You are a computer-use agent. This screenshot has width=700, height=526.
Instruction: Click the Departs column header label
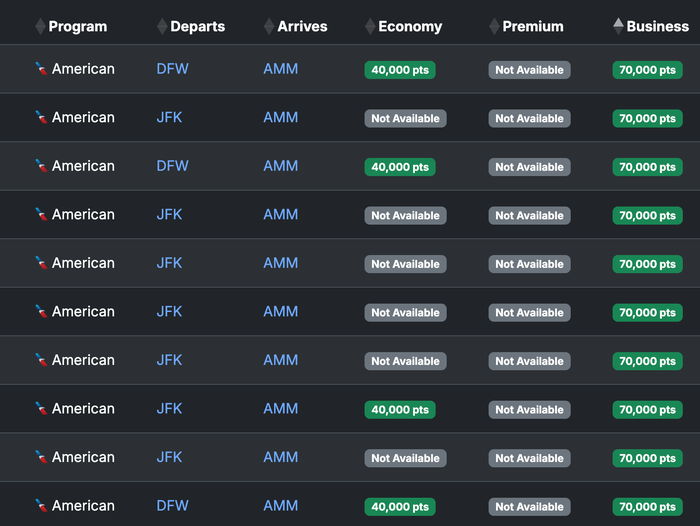point(198,26)
